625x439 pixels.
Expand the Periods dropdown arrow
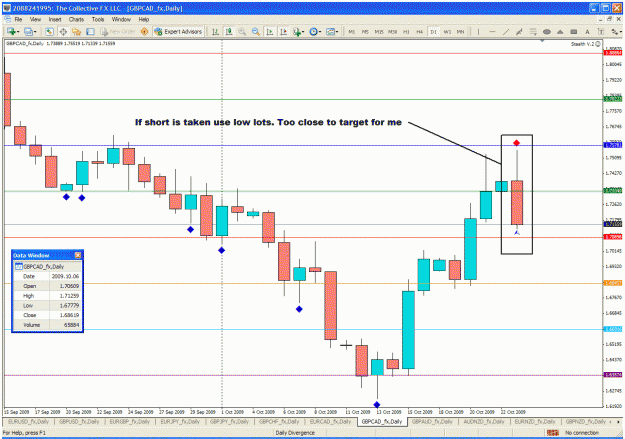(x=320, y=32)
